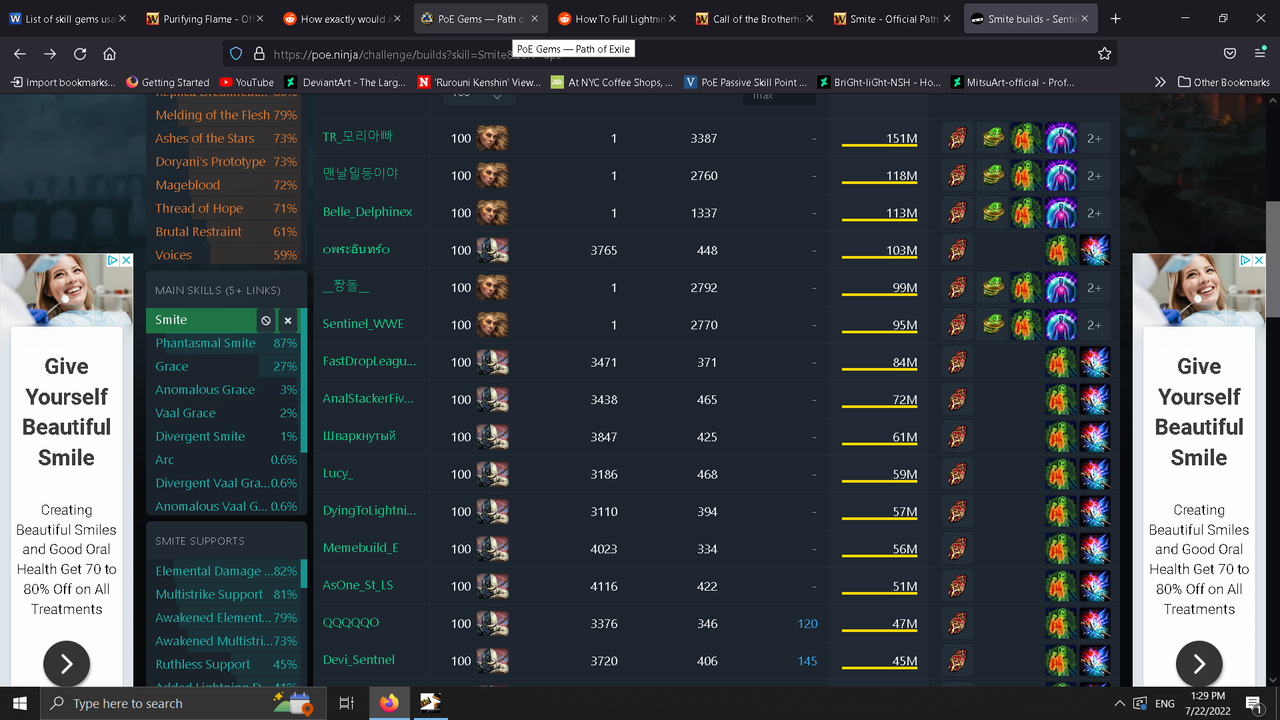Viewport: 1280px width, 720px height.
Task: Click the page vertical scrollbar
Action: pos(1272,260)
